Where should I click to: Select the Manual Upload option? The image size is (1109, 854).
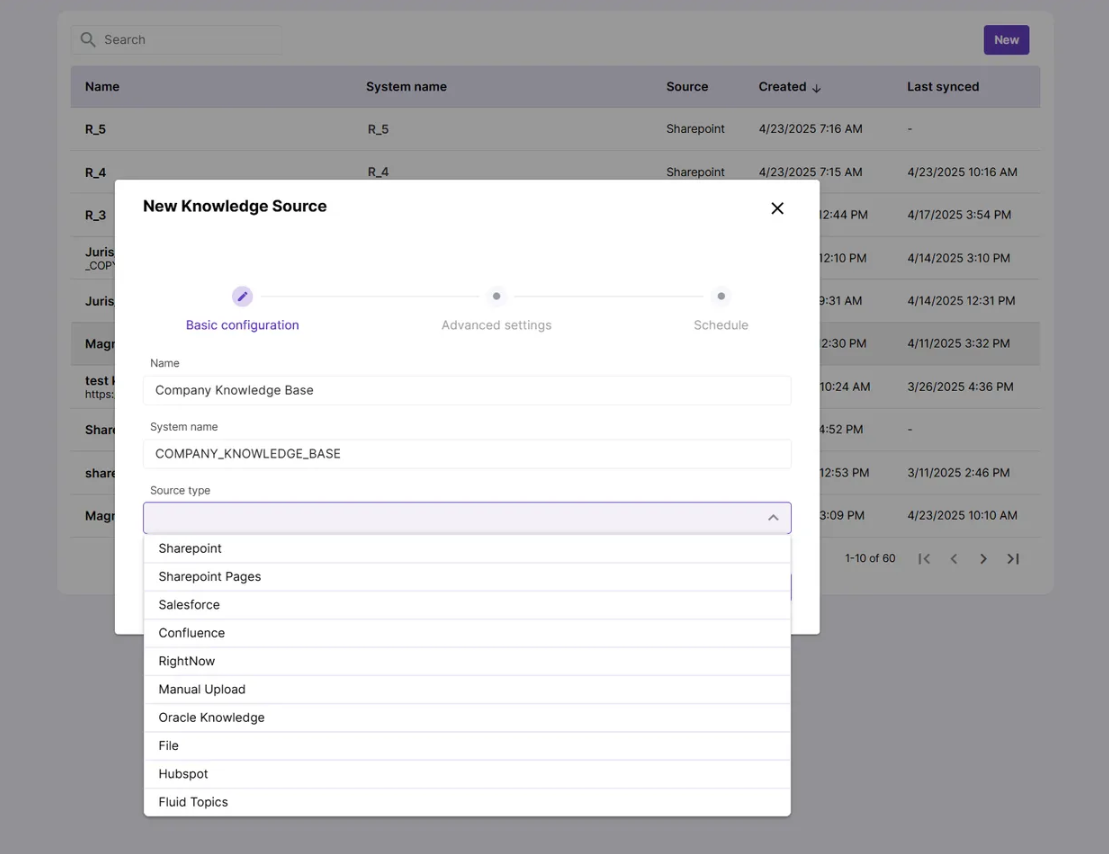point(202,689)
